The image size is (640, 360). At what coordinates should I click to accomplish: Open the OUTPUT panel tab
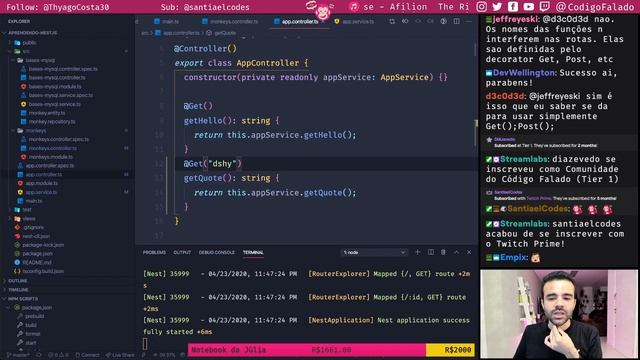click(x=182, y=252)
